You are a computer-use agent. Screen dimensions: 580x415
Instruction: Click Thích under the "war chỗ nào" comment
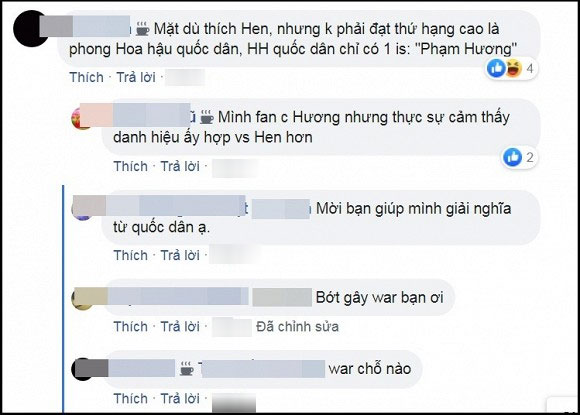[x=131, y=398]
